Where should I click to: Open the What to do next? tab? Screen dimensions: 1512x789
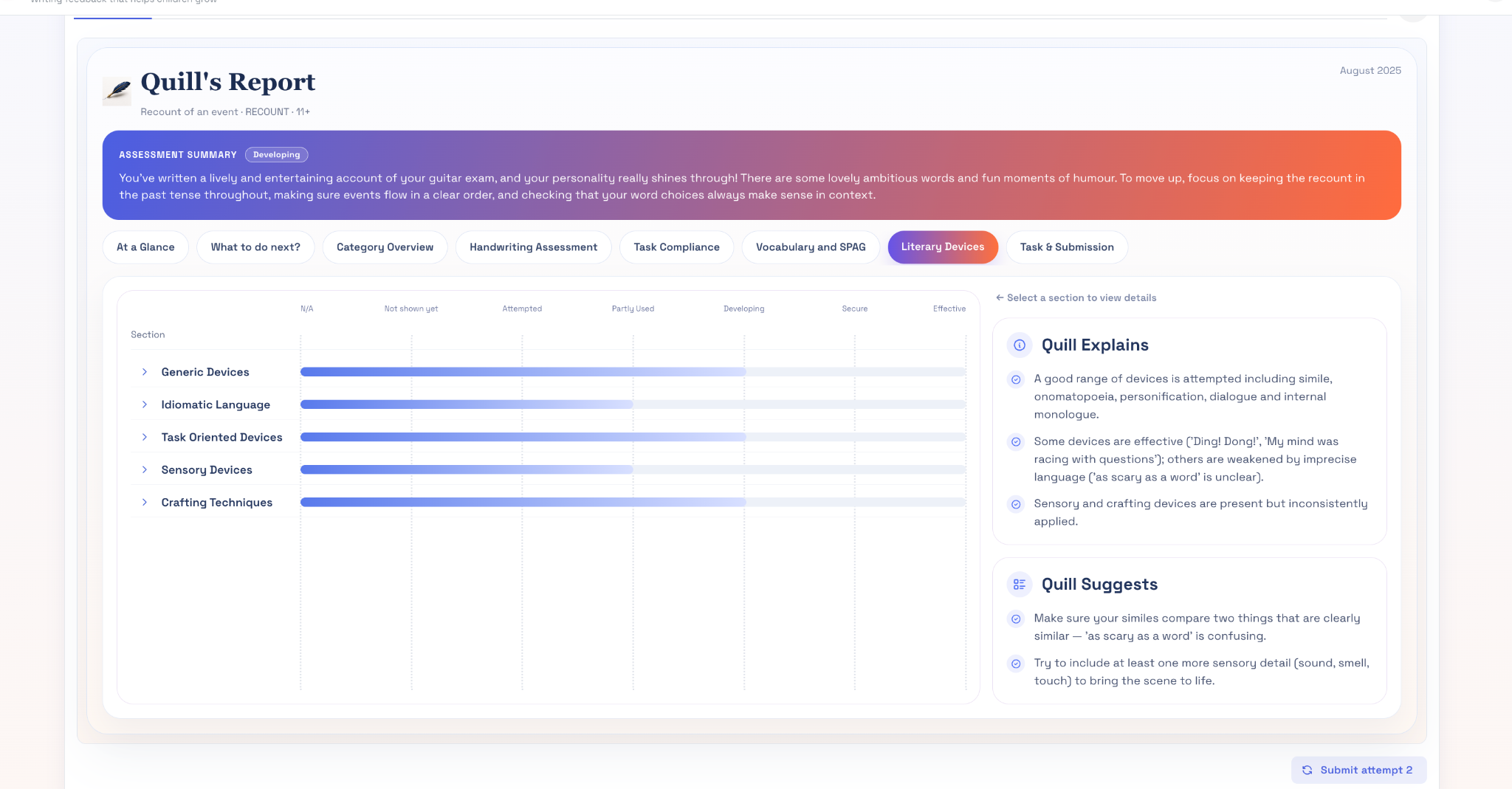click(x=255, y=247)
